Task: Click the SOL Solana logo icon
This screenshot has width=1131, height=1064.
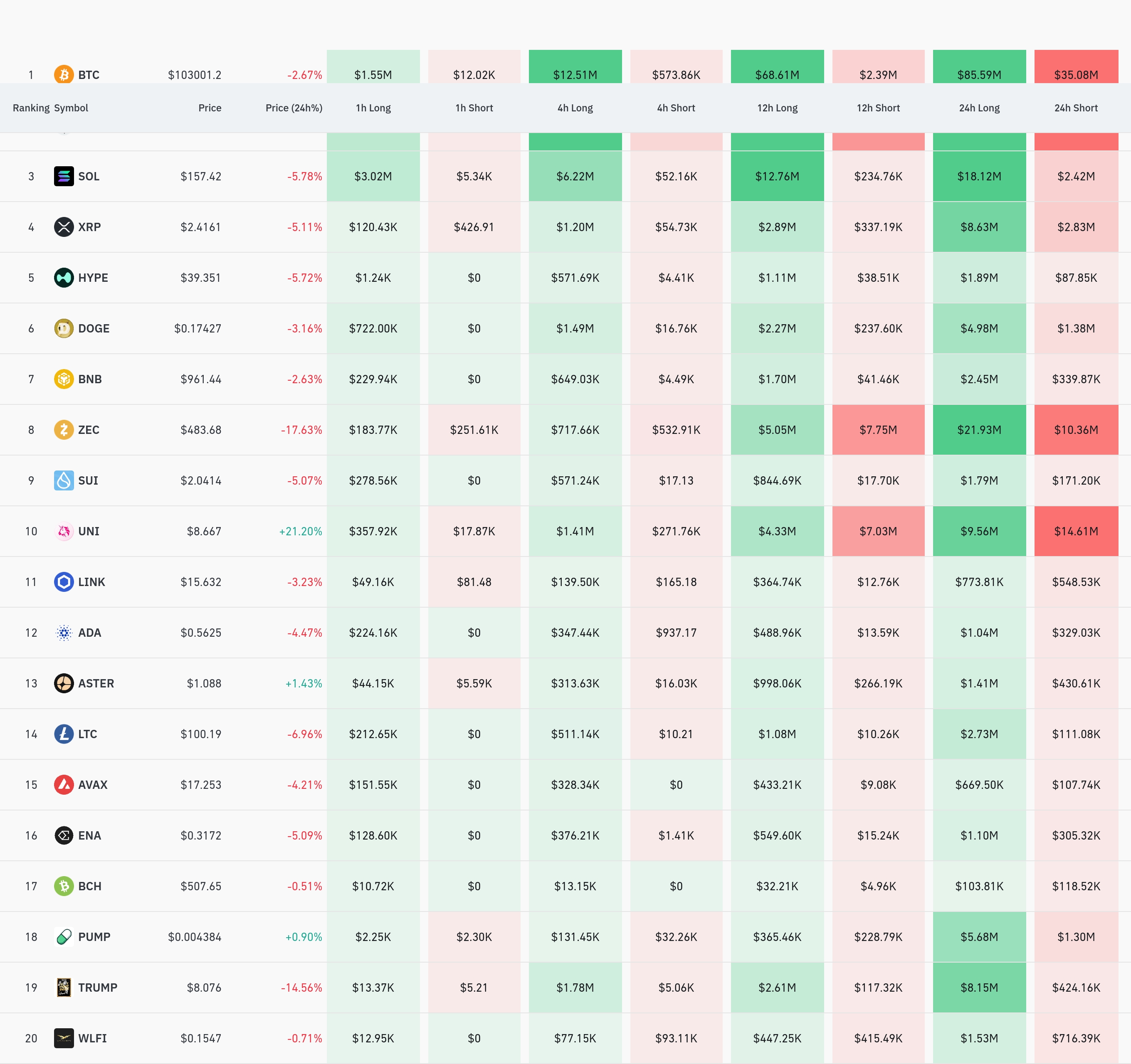Action: pos(64,176)
